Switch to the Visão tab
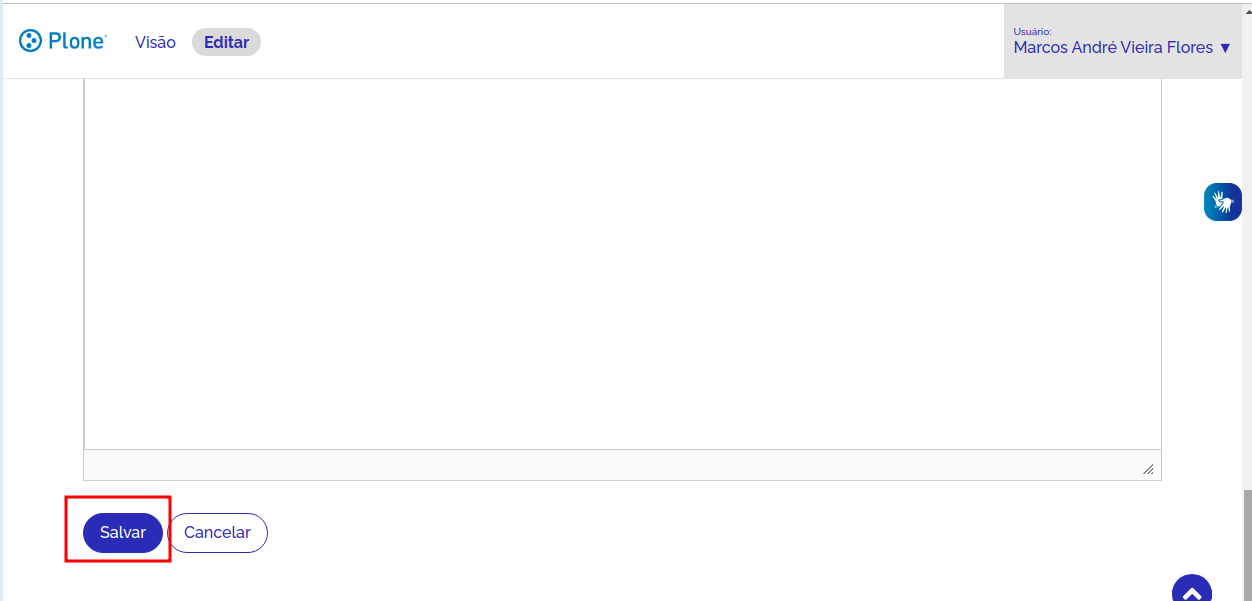 click(155, 42)
